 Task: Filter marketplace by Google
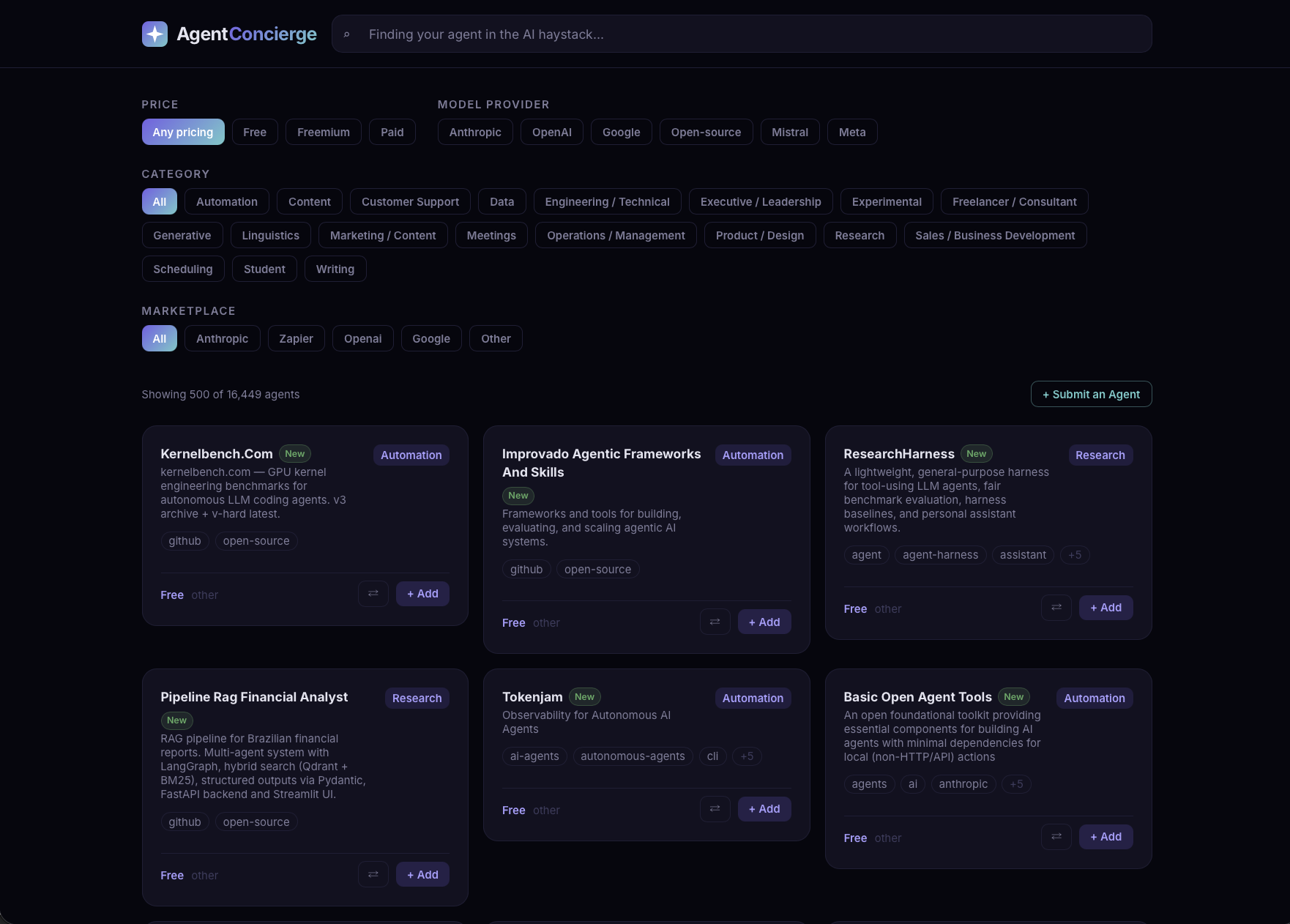click(x=431, y=338)
